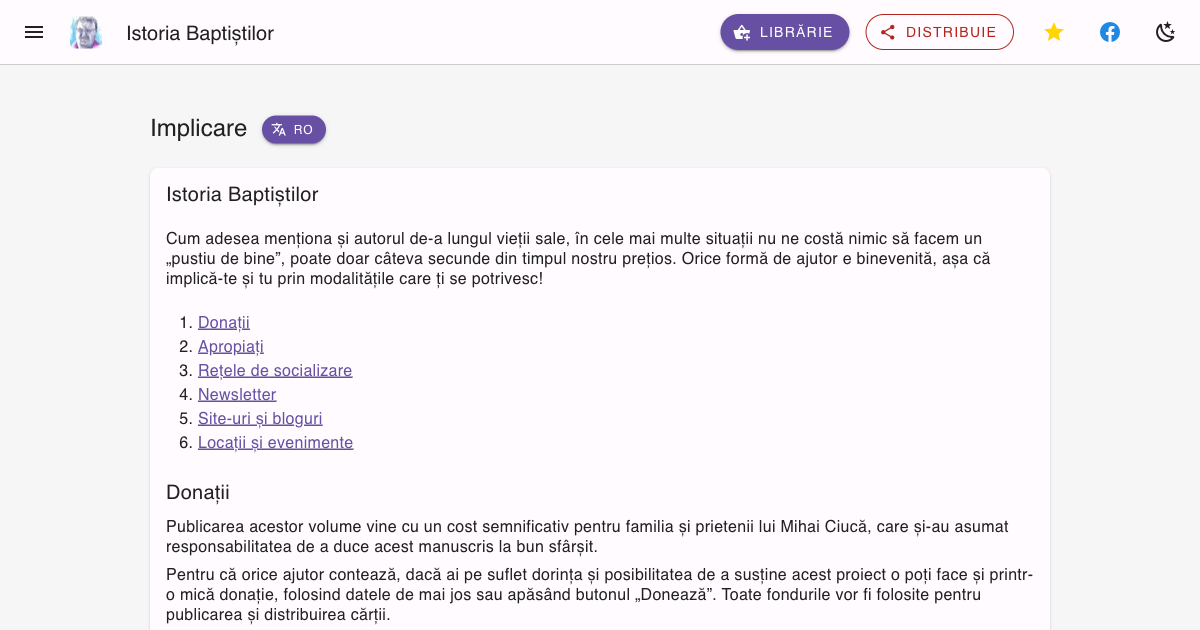1200x630 pixels.
Task: Select the Site-uri și bloguri link
Action: point(260,418)
